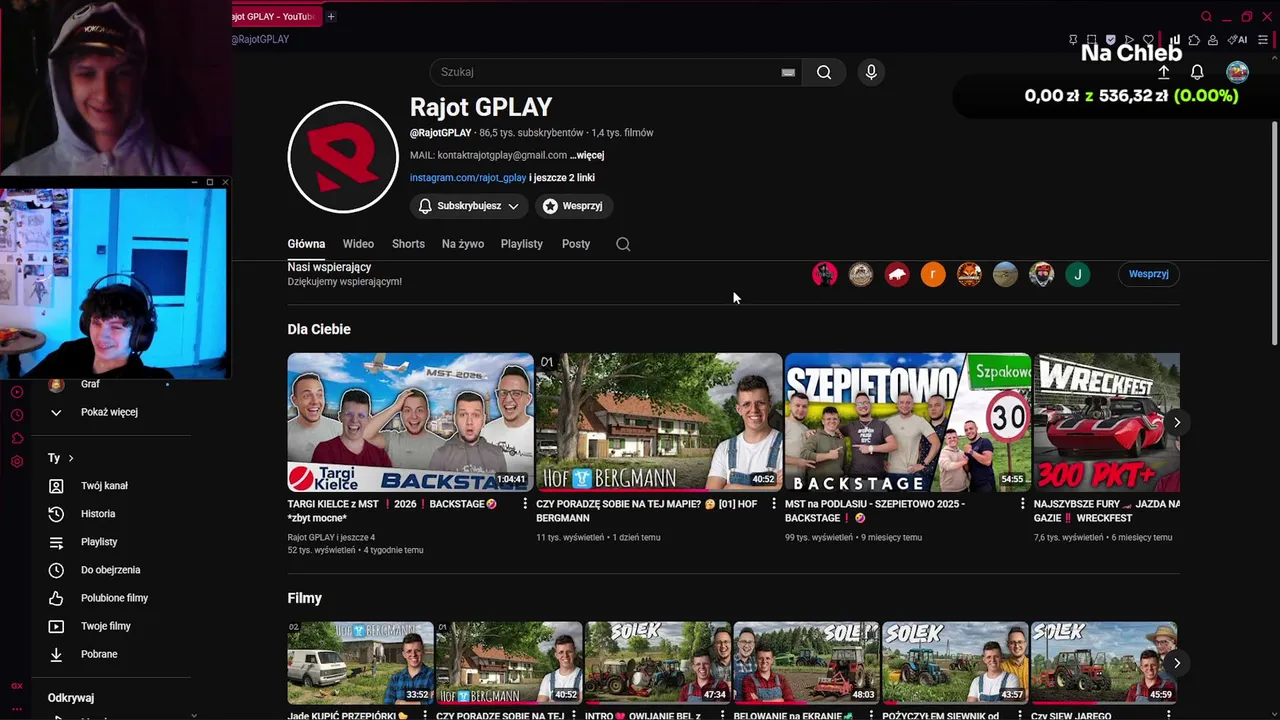
Task: Open browser profile person icon
Action: click(x=1213, y=40)
